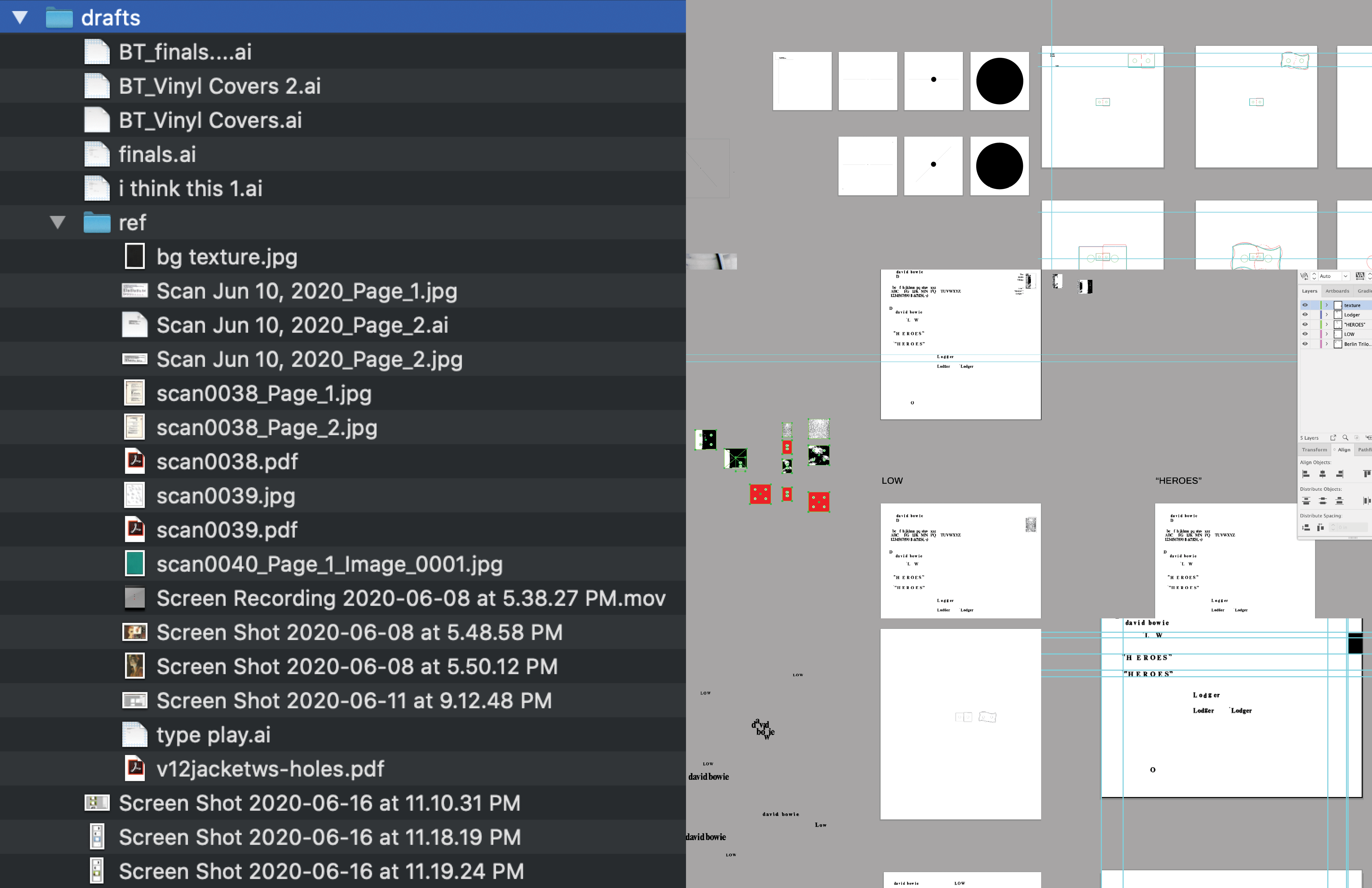Select scan0039.pdf file icon
The height and width of the screenshot is (888, 1372).
point(135,529)
